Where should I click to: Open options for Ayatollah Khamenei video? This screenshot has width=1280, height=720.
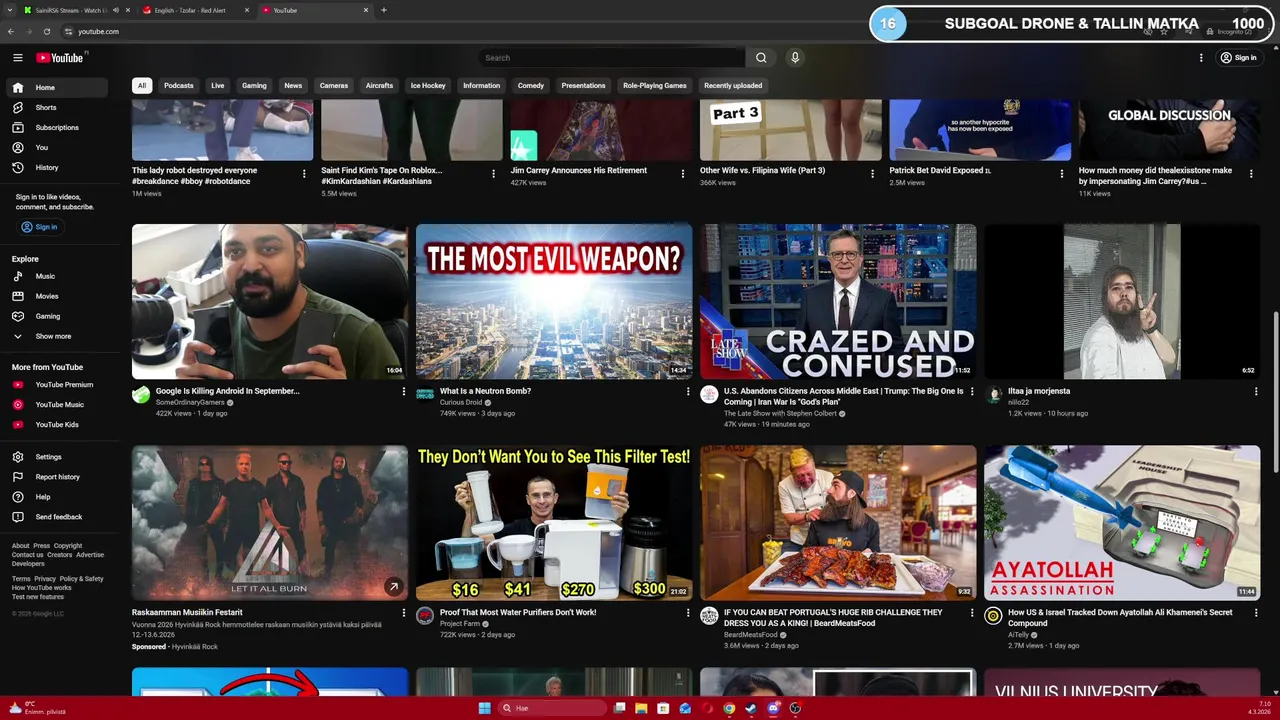click(x=1256, y=613)
